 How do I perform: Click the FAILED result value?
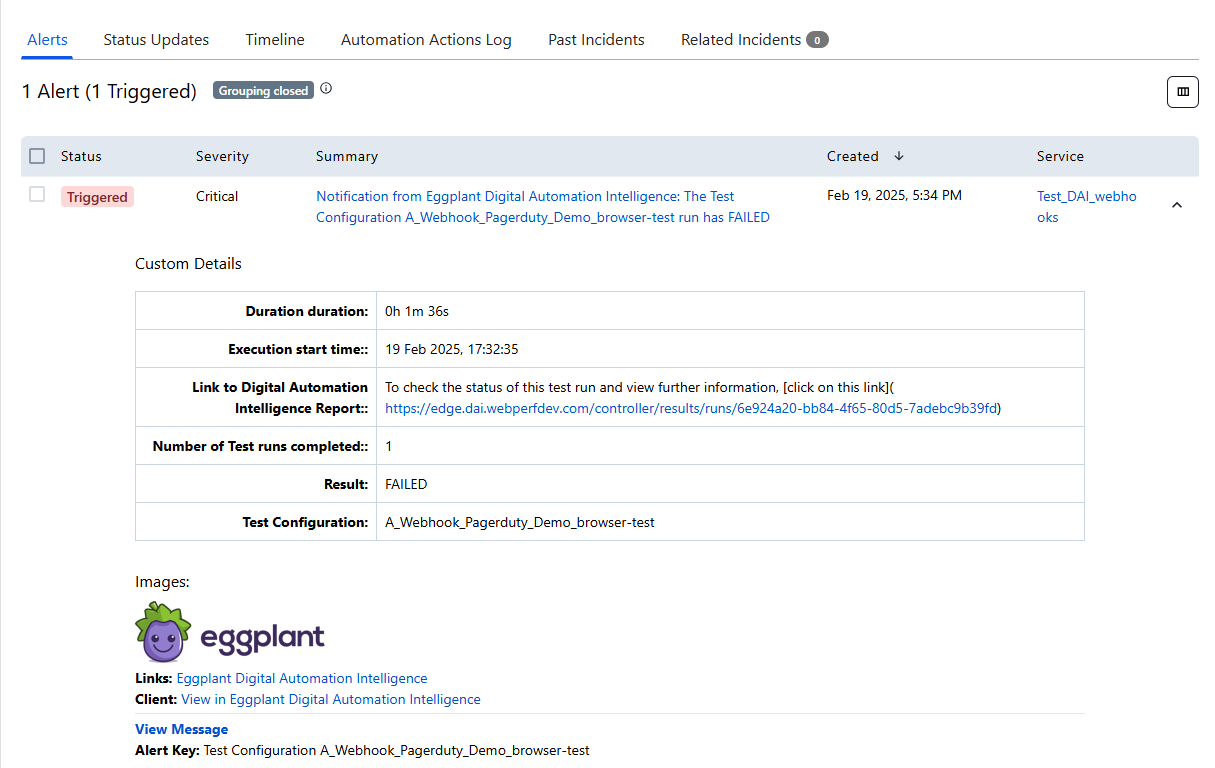(406, 484)
